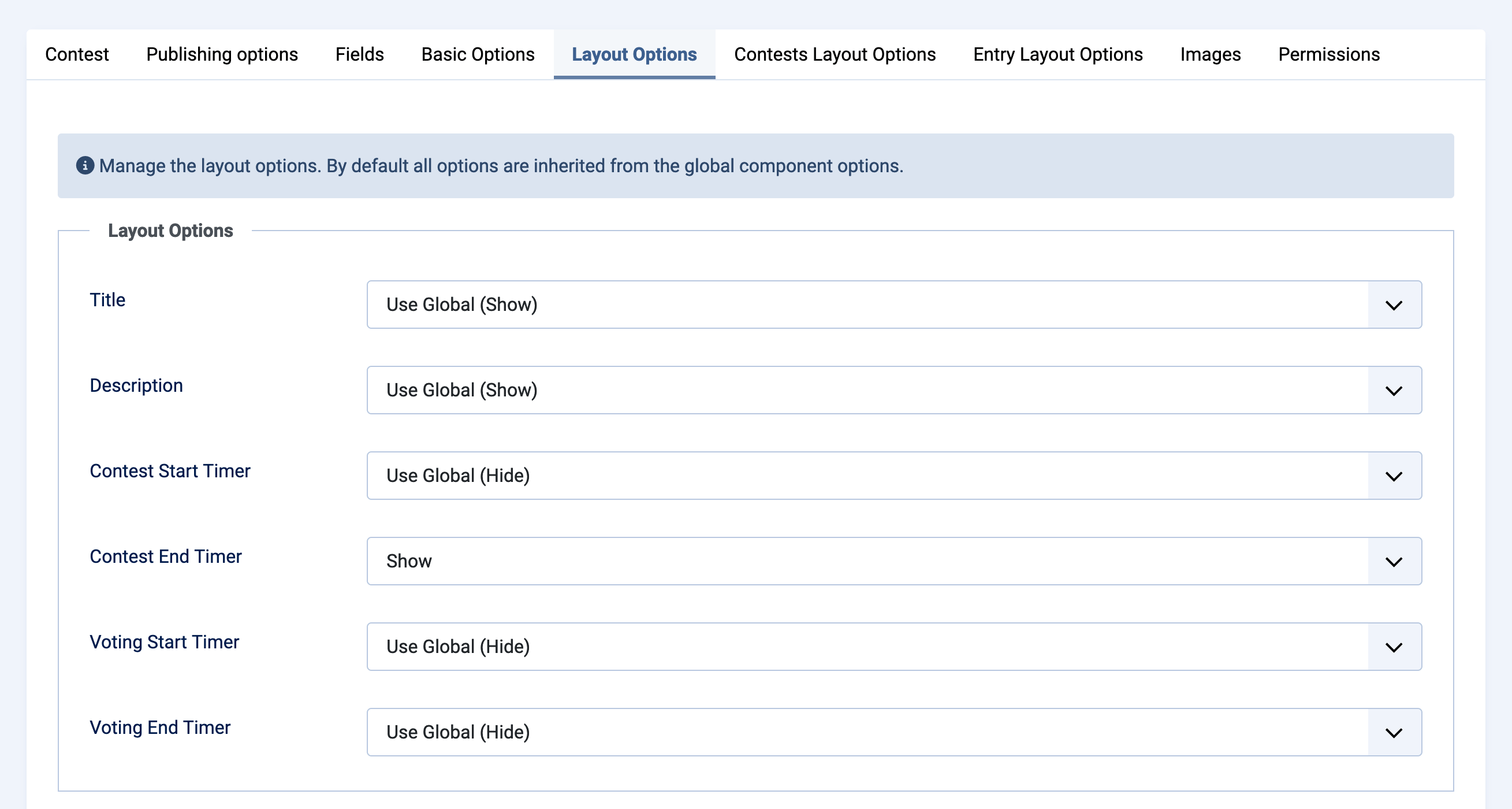Open the Title dropdown
The image size is (1512, 809).
[893, 305]
